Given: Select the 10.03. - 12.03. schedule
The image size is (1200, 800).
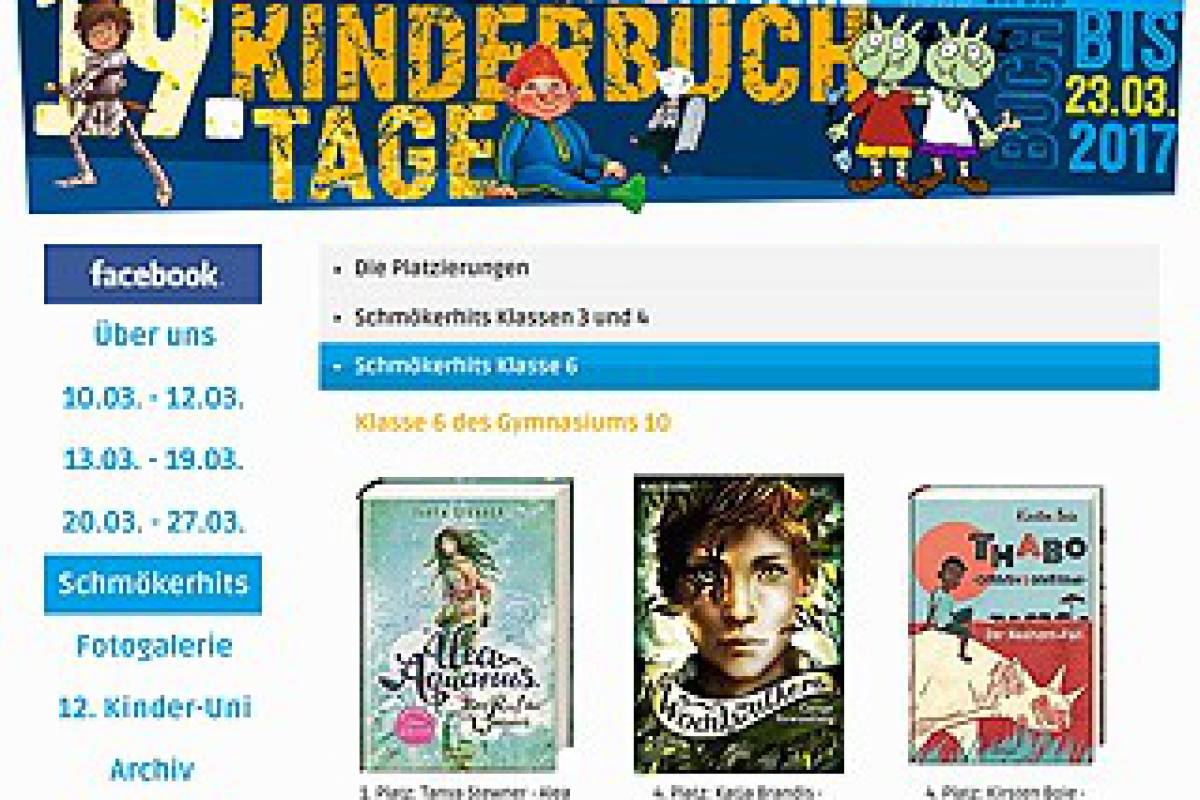Looking at the screenshot, I should (153, 398).
